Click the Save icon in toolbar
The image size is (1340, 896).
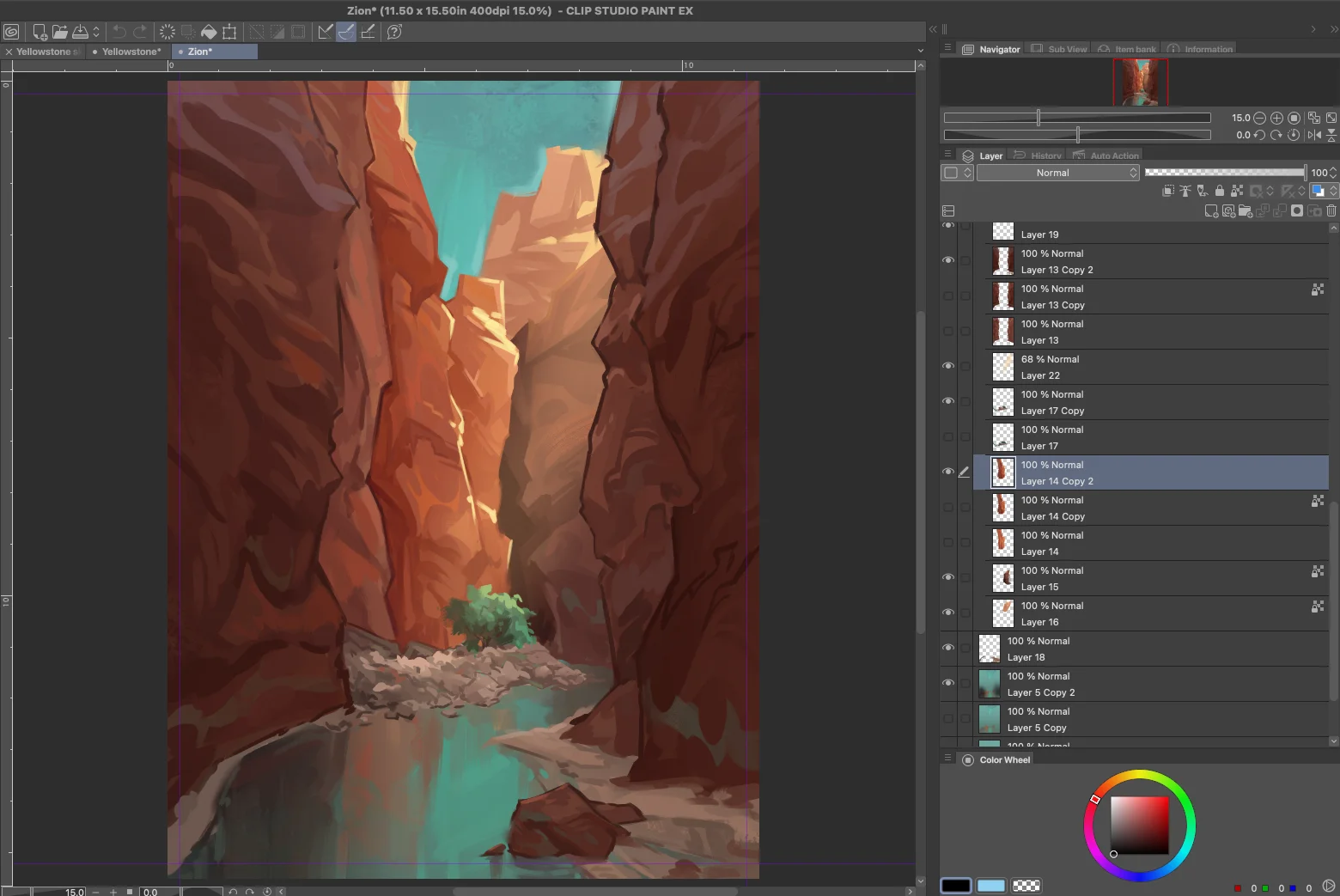(x=80, y=32)
